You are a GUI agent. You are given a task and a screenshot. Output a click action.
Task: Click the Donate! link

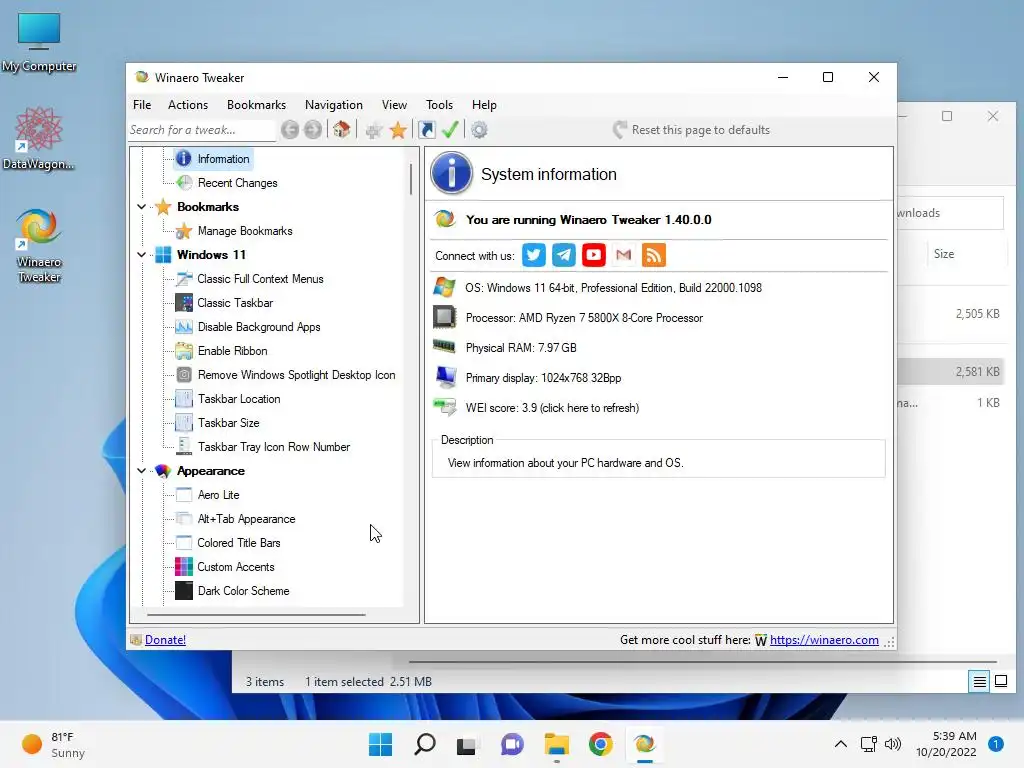click(x=165, y=640)
